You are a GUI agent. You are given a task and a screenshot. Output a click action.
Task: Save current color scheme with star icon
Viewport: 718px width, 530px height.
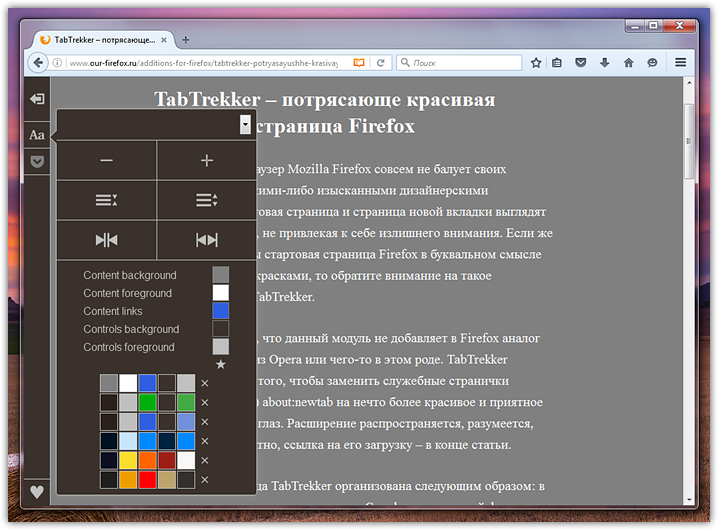221,365
